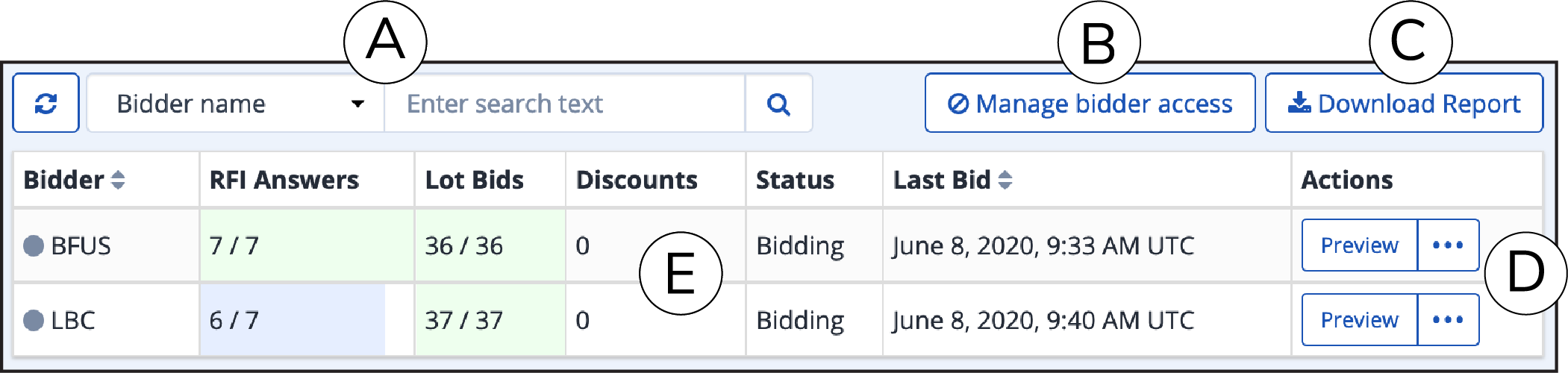Click the BFUS gray status dot
The height and width of the screenshot is (373, 1568).
[34, 245]
